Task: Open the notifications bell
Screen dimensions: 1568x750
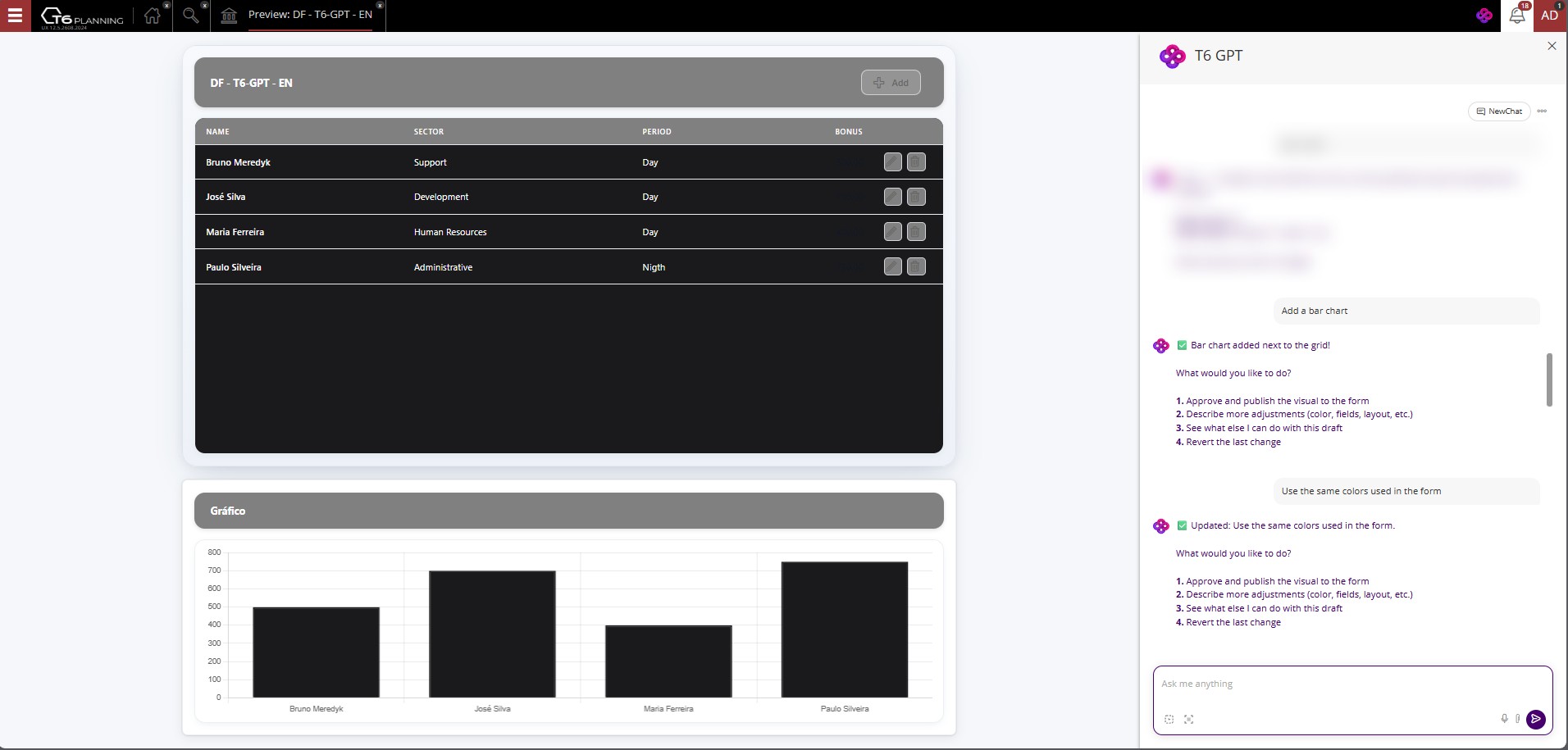Action: 1517,16
